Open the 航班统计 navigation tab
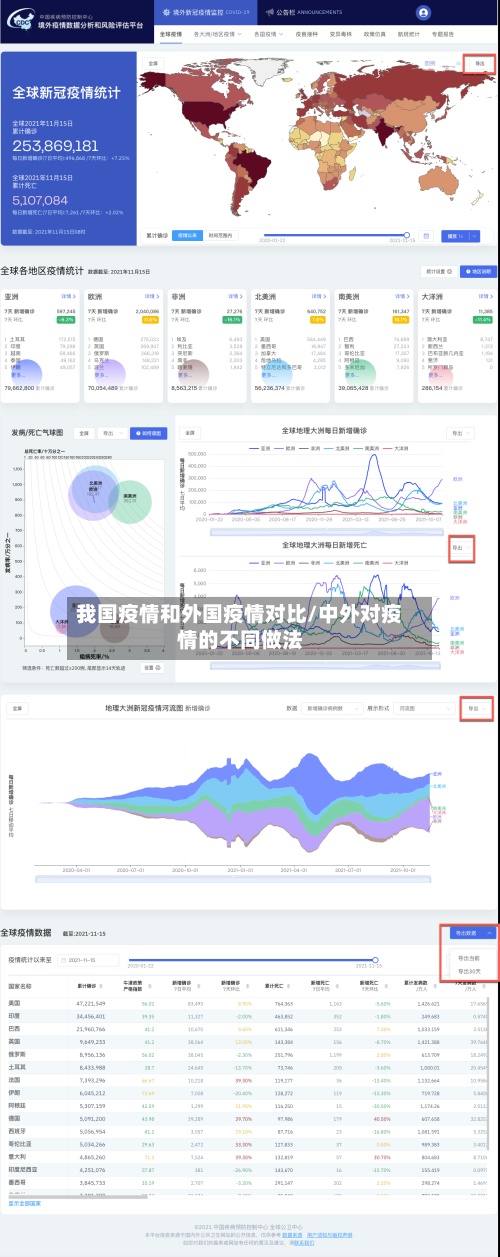This screenshot has height=1257, width=500. point(408,34)
